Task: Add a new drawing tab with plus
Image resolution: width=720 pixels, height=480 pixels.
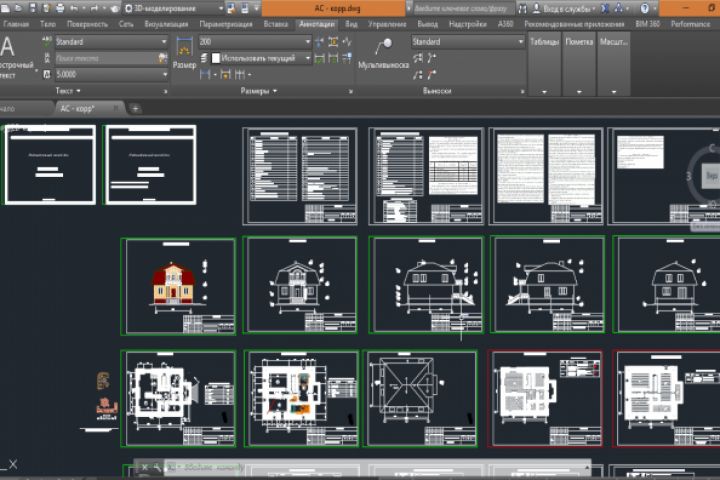Action: point(135,108)
